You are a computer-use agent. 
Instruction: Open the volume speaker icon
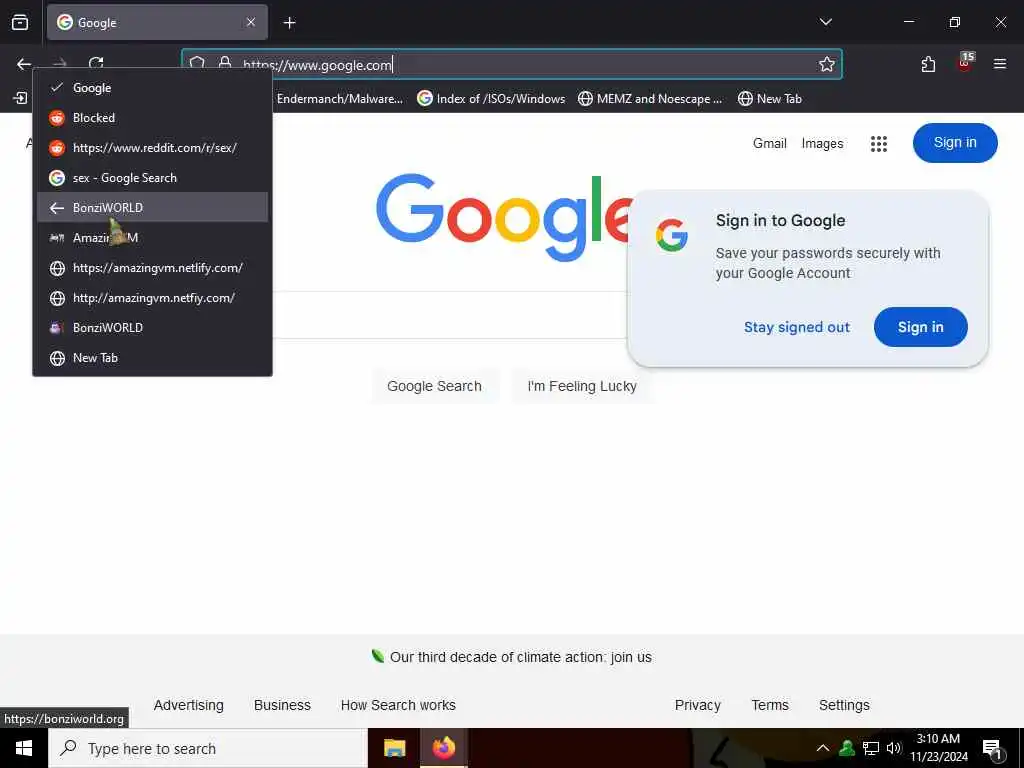click(x=894, y=748)
